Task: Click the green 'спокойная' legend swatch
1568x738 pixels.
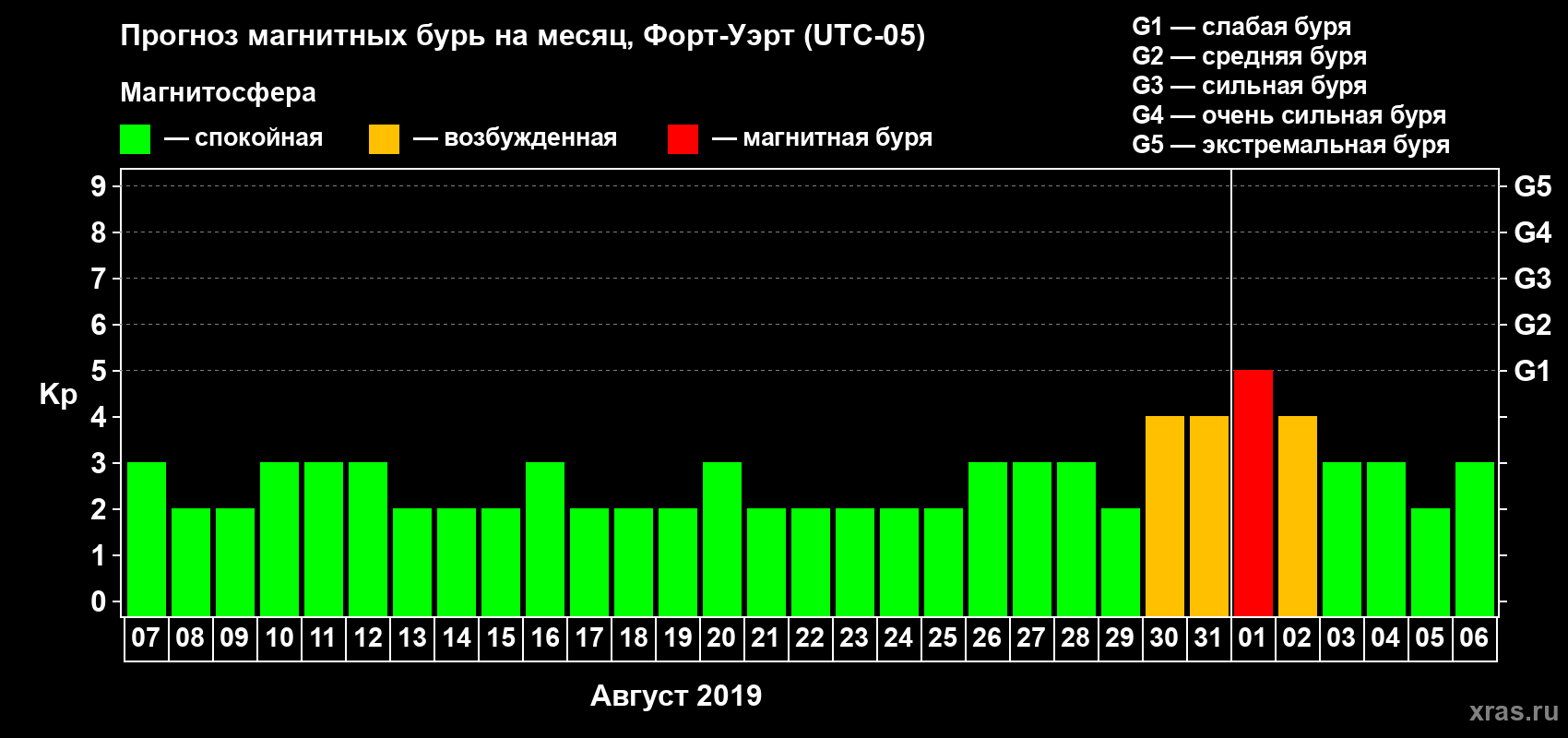Action: click(135, 139)
